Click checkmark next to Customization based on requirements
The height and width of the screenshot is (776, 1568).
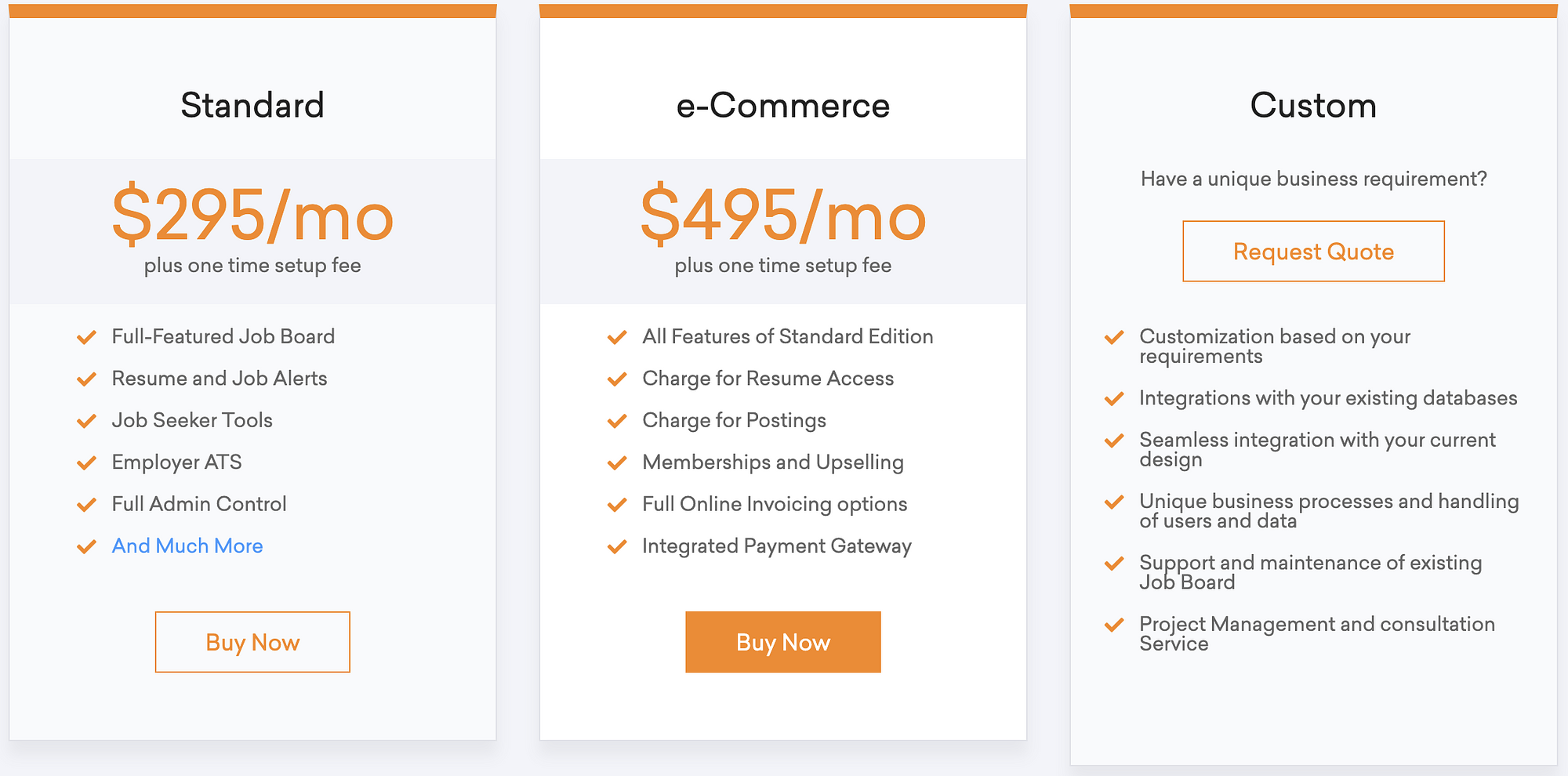(1114, 338)
